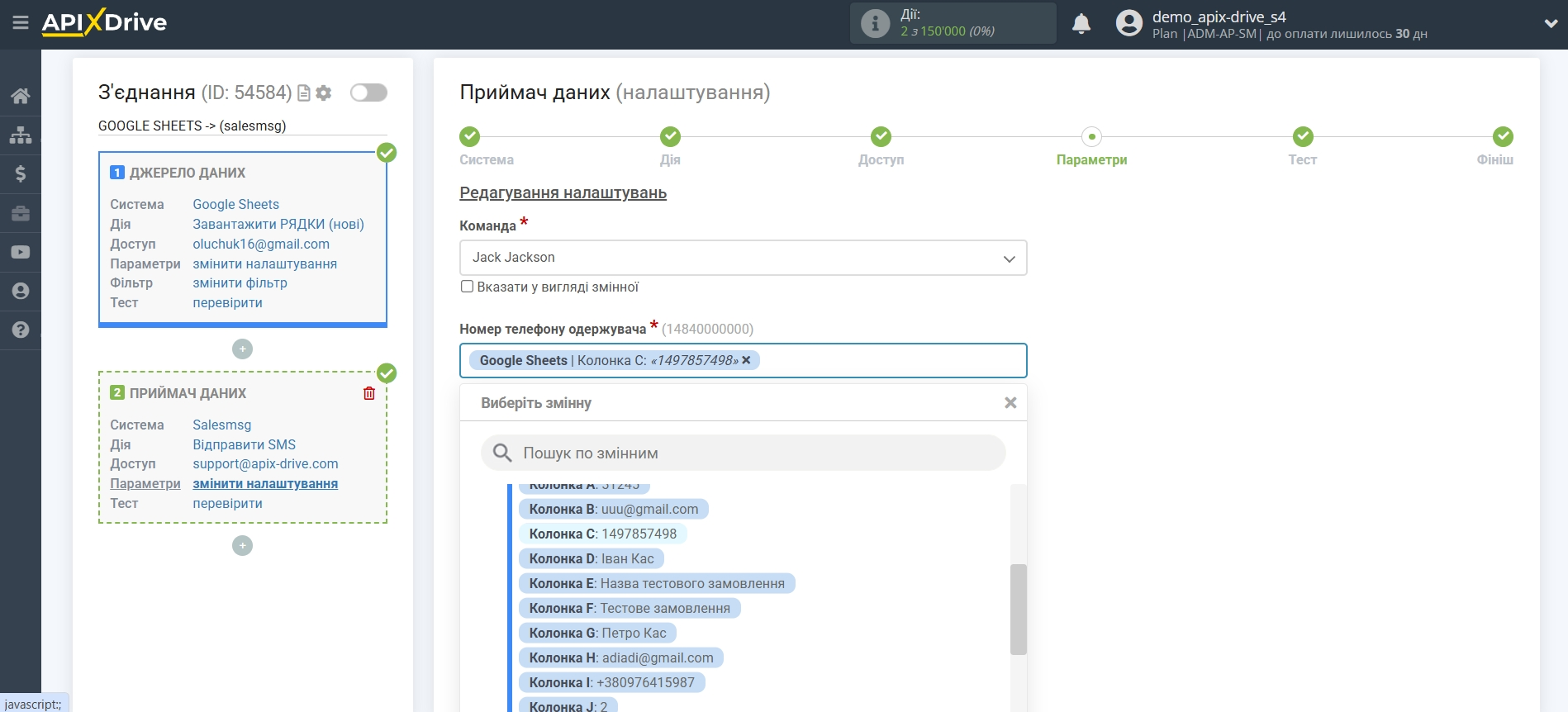Click the user avatar icon
The height and width of the screenshot is (712, 1568).
tap(1128, 23)
